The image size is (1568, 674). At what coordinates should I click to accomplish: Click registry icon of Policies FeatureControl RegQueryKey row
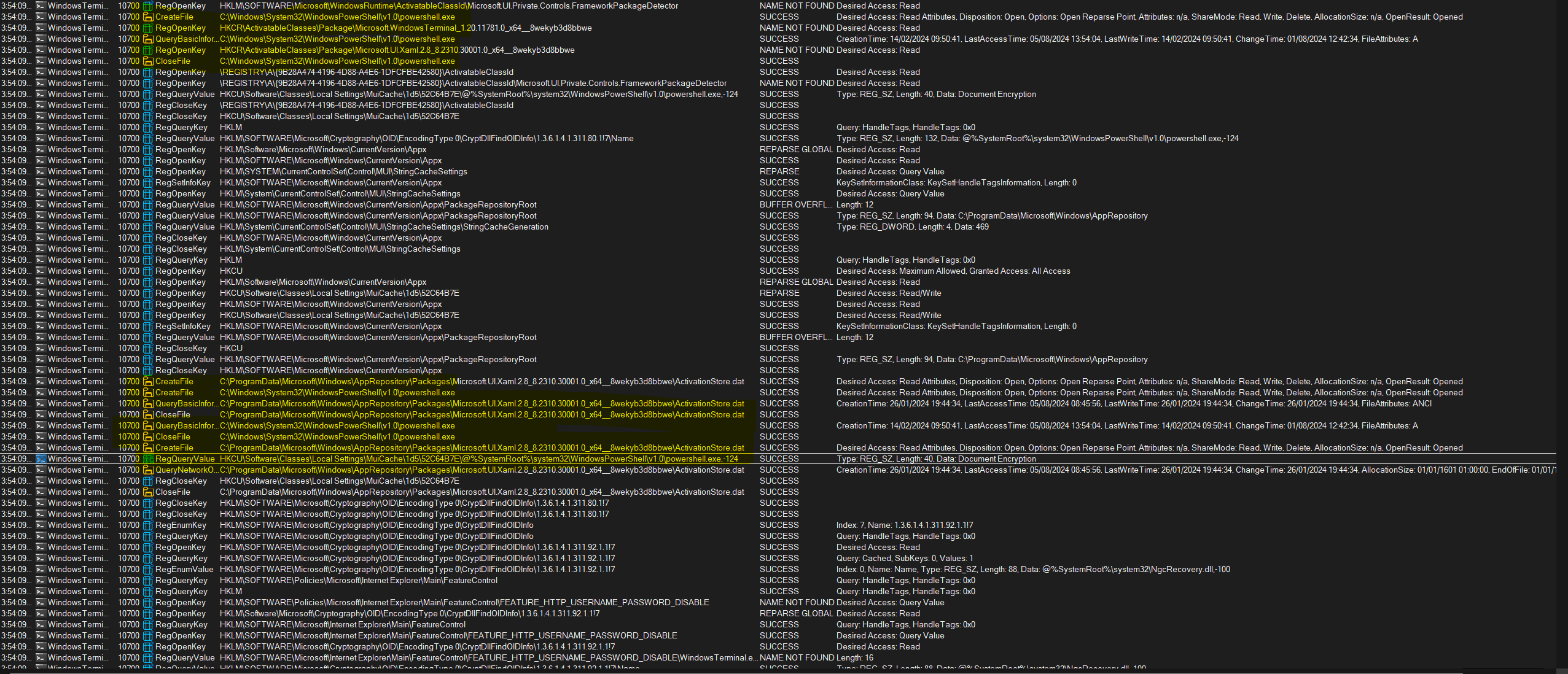(x=148, y=580)
